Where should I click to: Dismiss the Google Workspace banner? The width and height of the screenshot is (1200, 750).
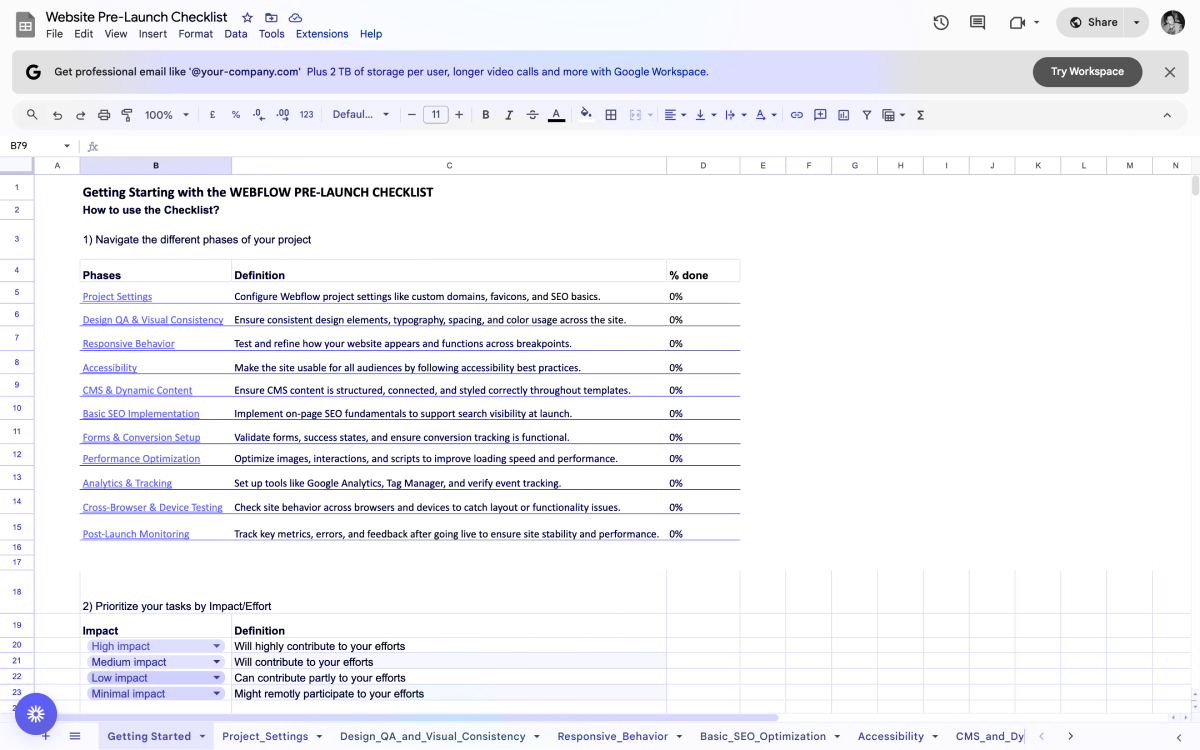1170,72
